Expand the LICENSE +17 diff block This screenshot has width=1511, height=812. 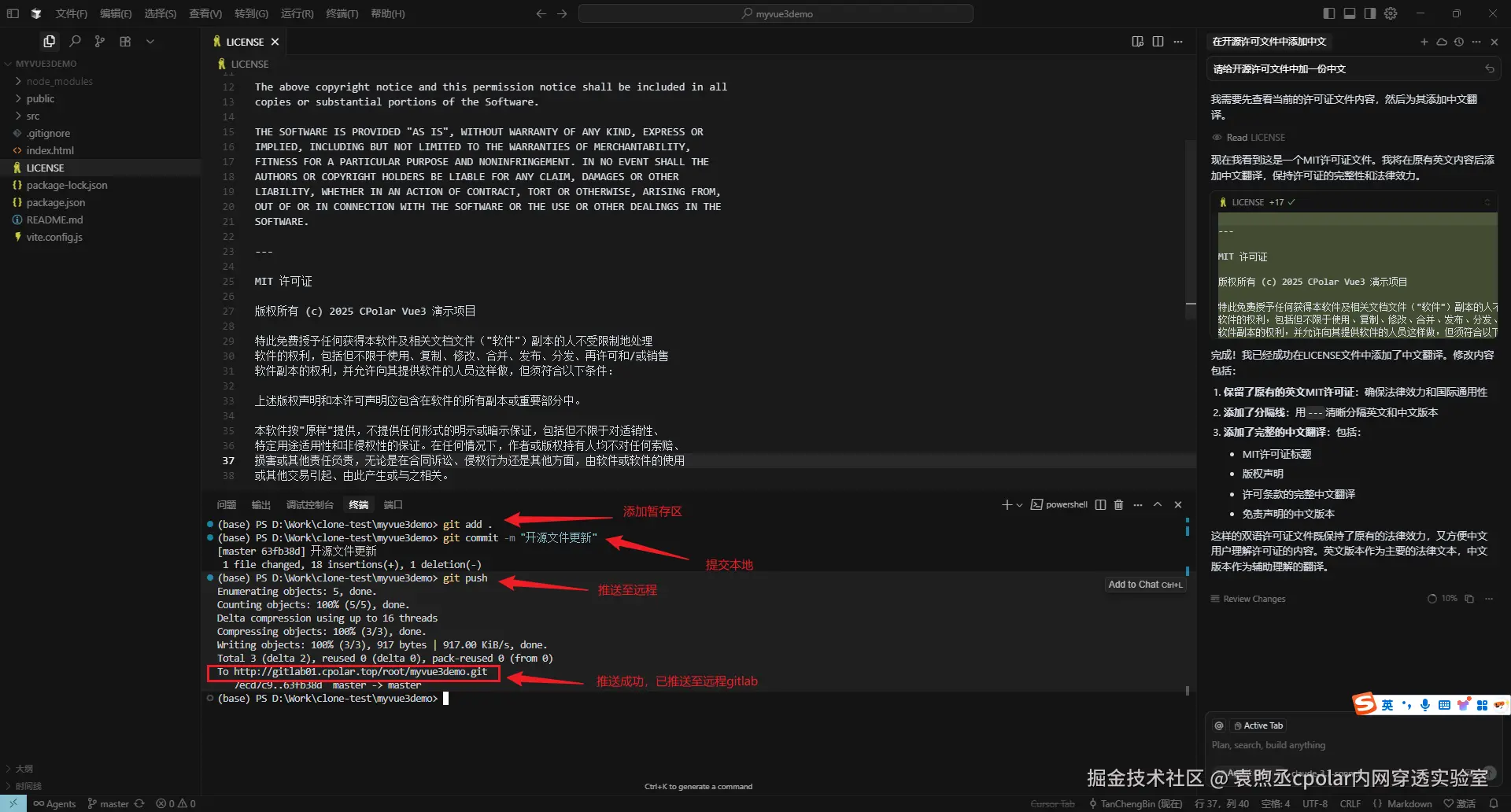pos(1487,202)
